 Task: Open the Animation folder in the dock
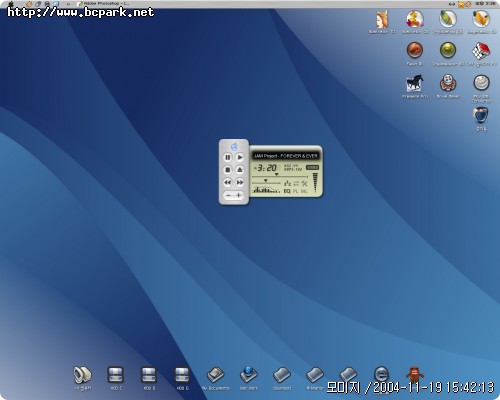(315, 378)
